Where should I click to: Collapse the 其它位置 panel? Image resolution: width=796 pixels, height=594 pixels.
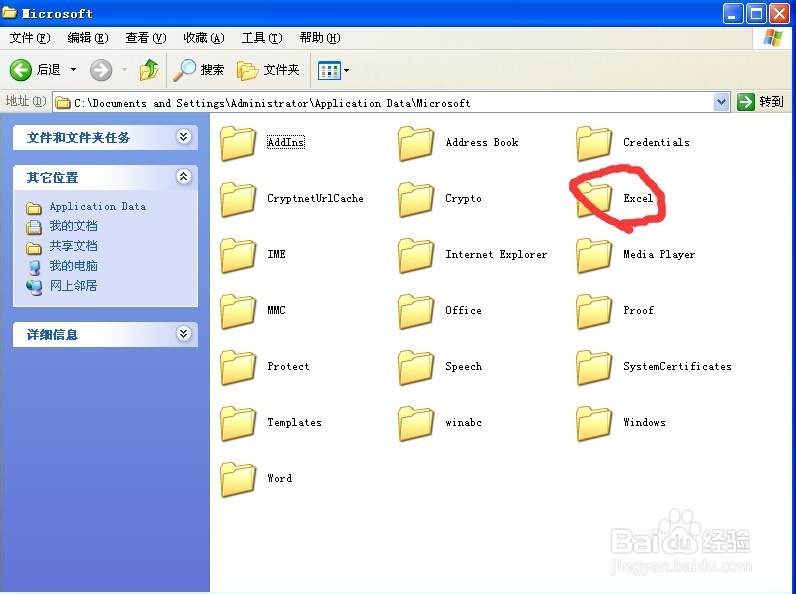coord(183,176)
